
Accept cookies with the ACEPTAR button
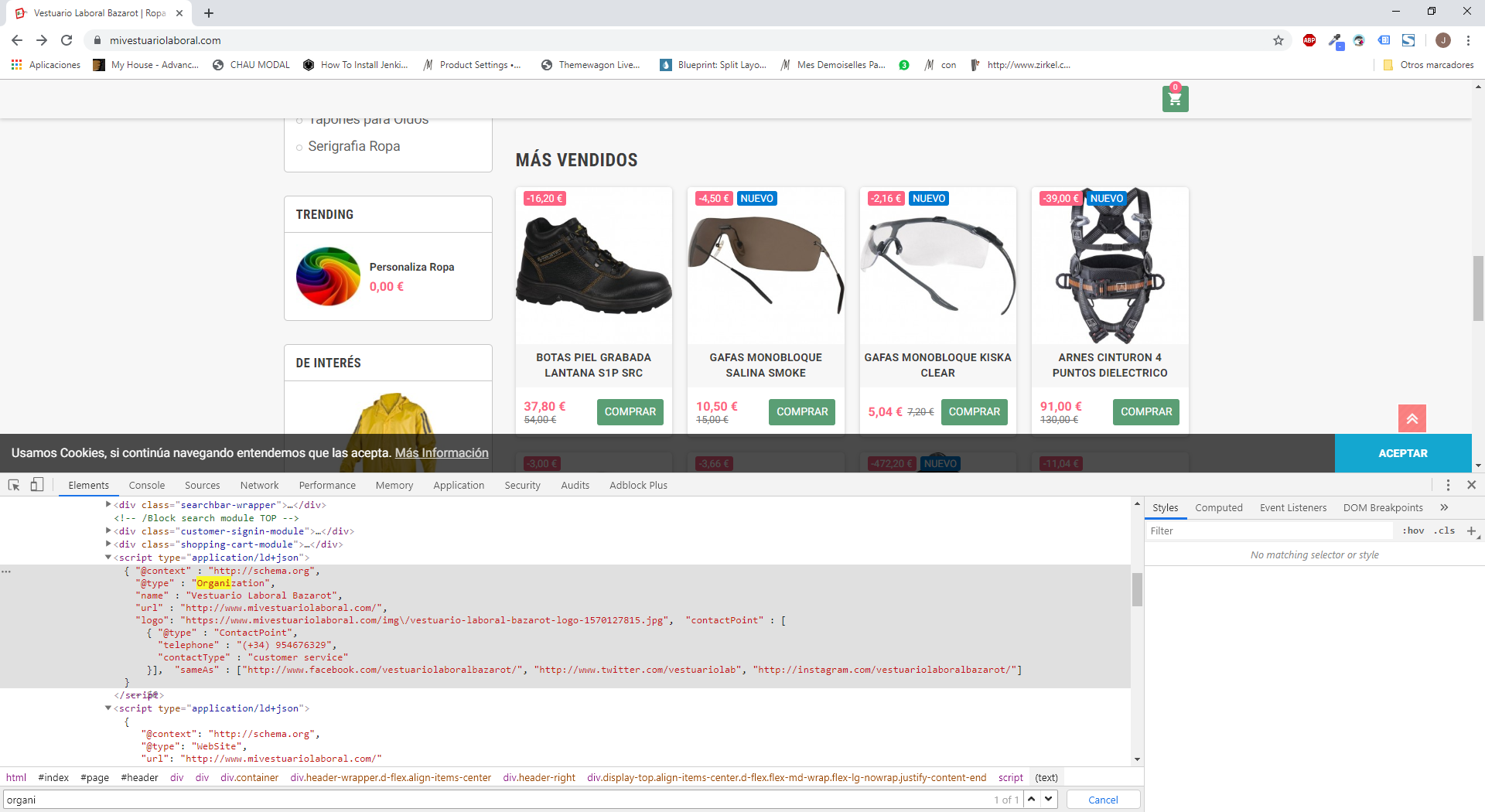[x=1403, y=453]
